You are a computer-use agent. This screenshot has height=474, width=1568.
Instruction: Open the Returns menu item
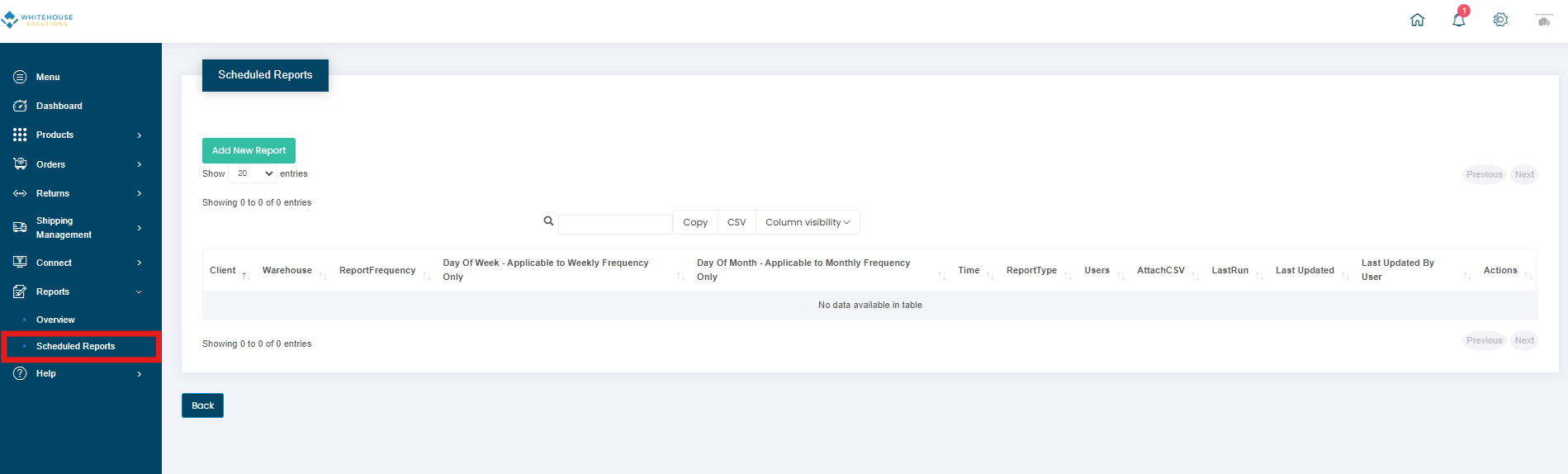pos(53,193)
